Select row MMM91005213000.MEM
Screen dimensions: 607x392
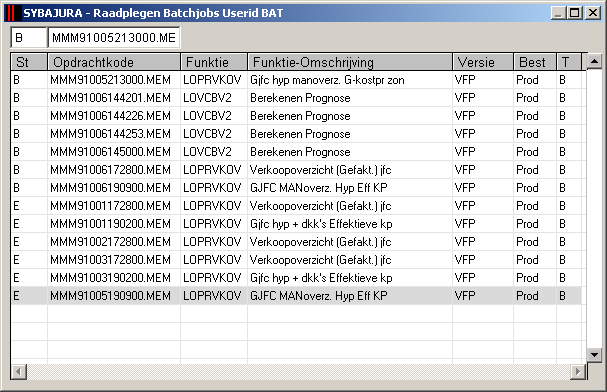click(296, 80)
